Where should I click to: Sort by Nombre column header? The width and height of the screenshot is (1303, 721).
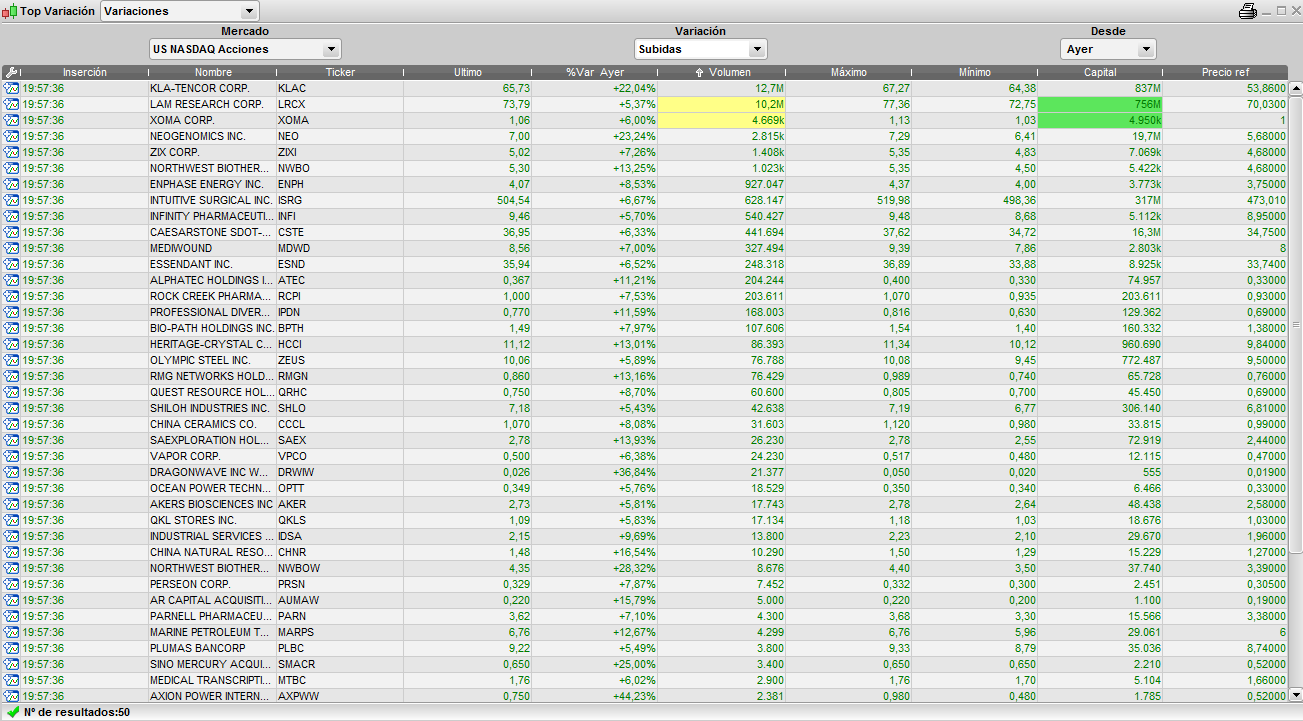213,72
